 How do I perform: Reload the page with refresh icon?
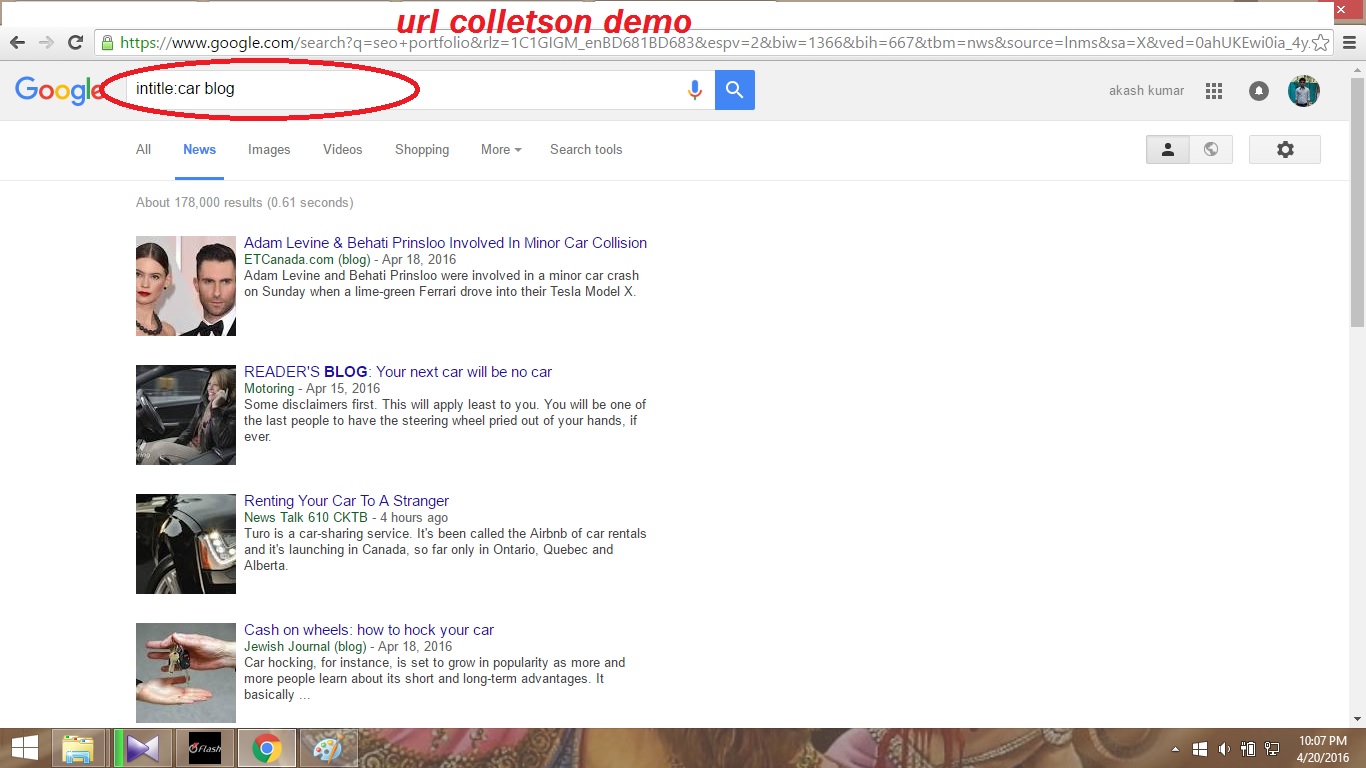pyautogui.click(x=75, y=42)
